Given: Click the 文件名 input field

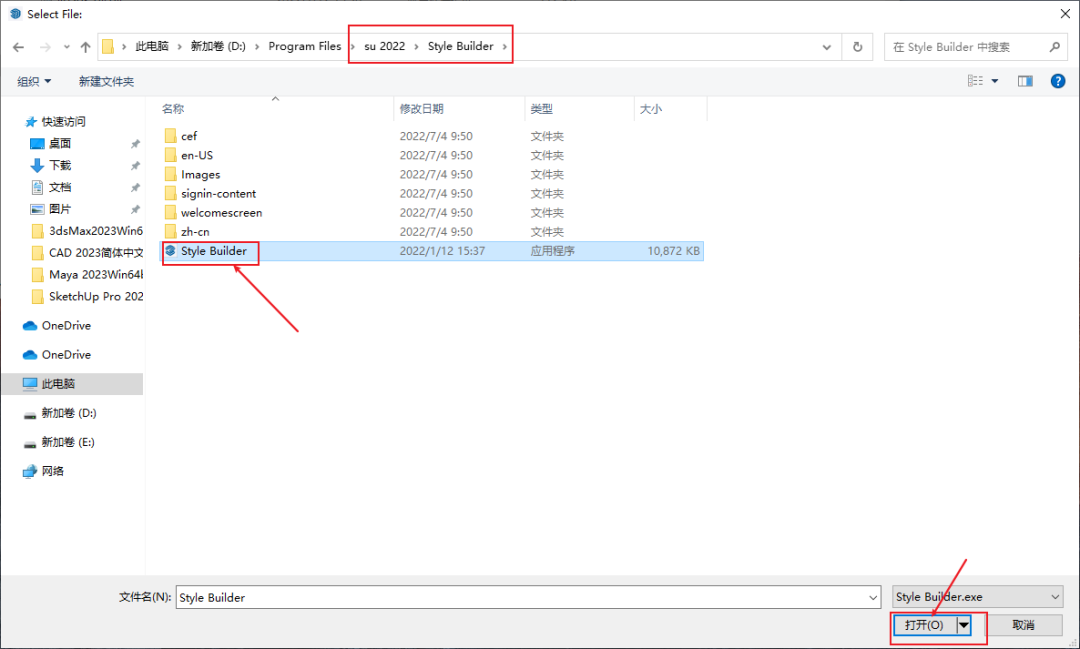Looking at the screenshot, I should 527,597.
